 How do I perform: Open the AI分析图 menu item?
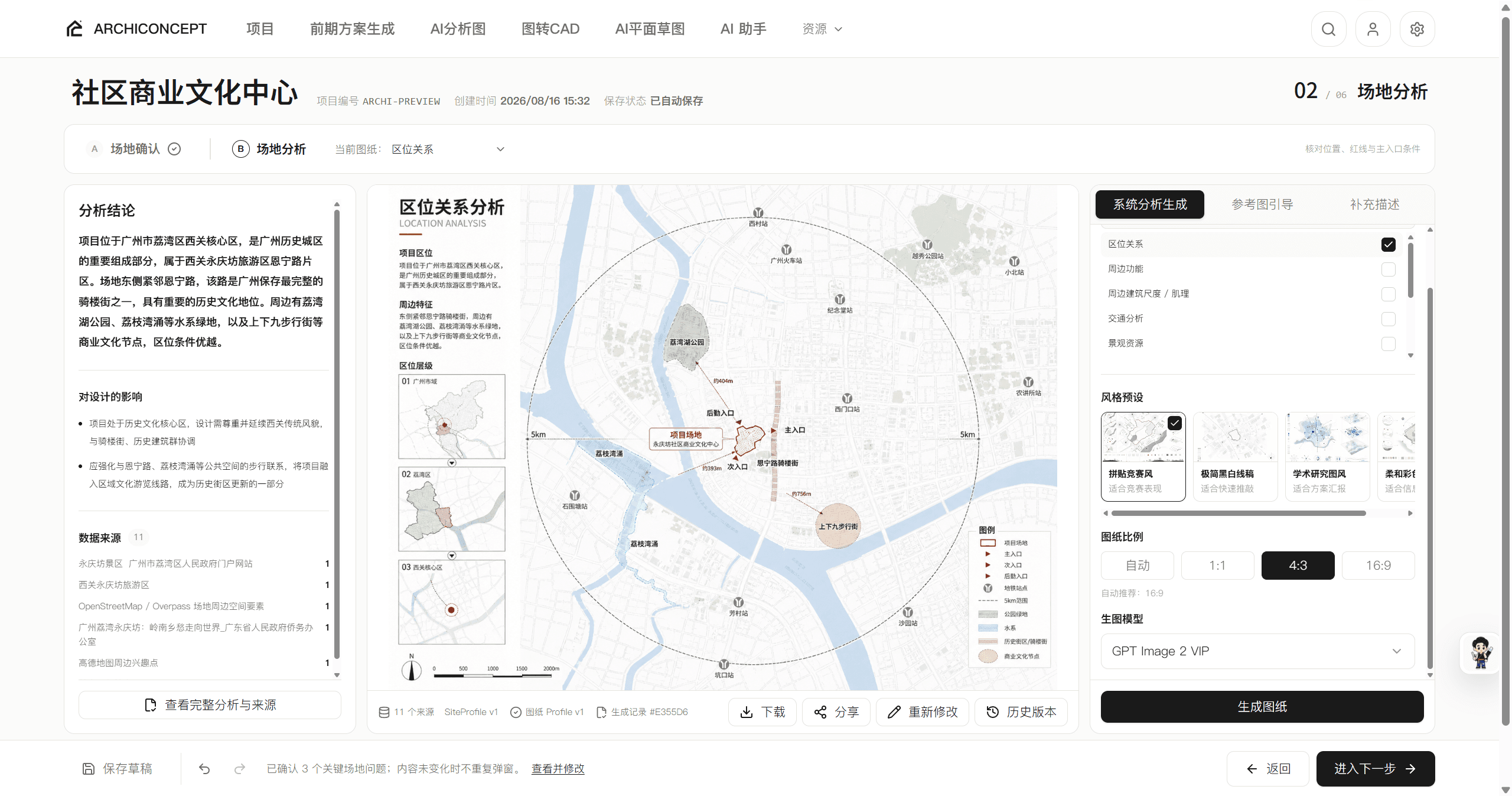(x=458, y=29)
